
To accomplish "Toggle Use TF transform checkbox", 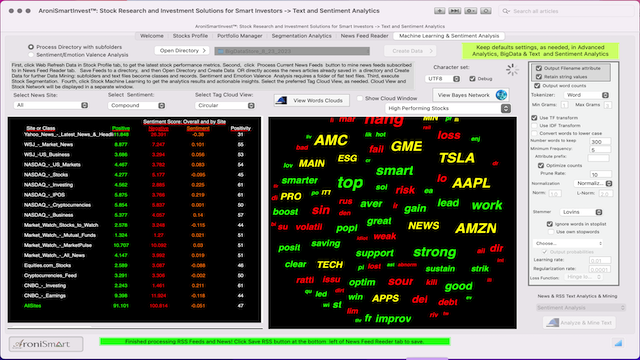I will [x=534, y=118].
